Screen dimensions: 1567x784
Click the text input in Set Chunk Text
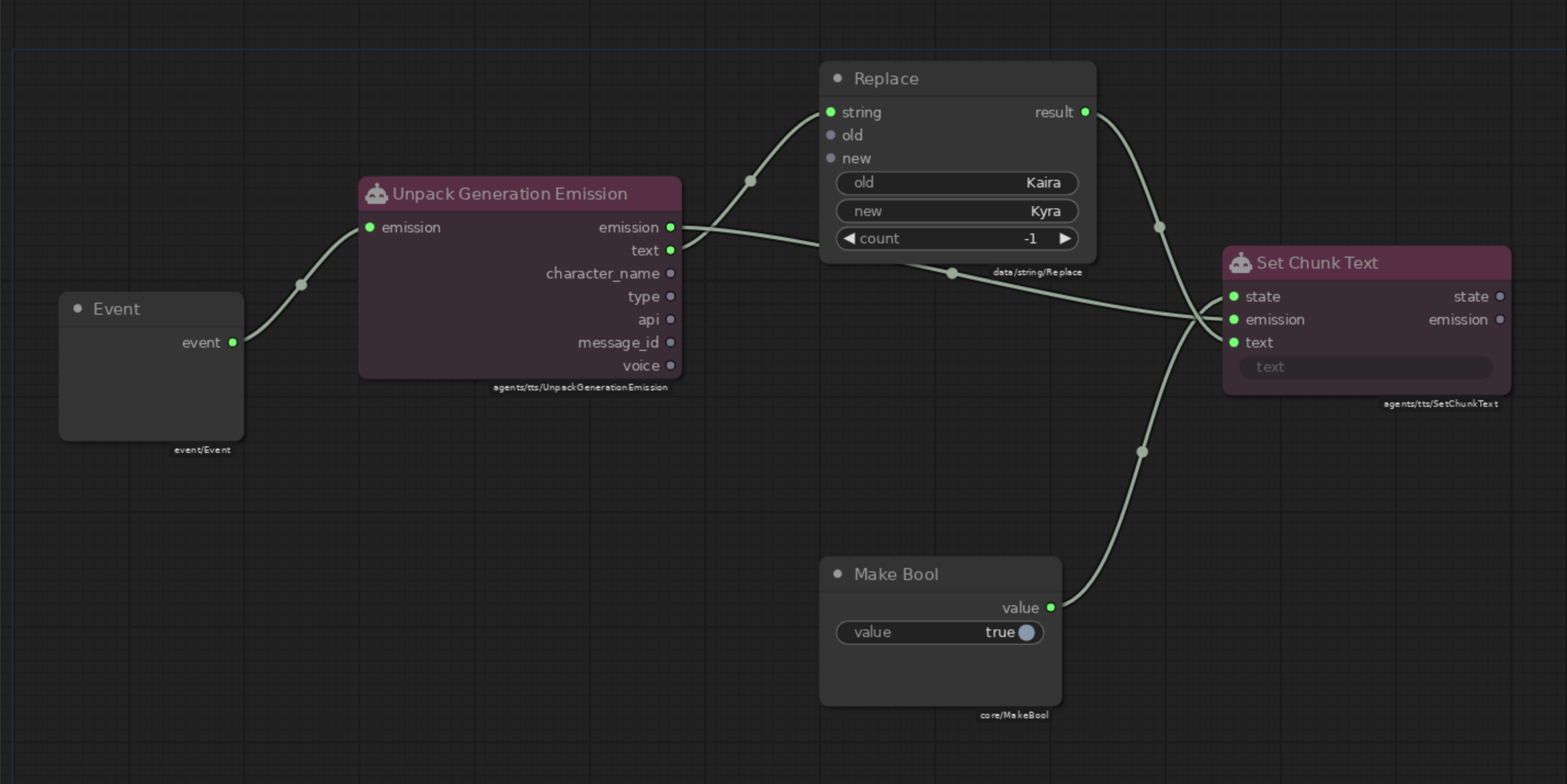tap(1366, 367)
